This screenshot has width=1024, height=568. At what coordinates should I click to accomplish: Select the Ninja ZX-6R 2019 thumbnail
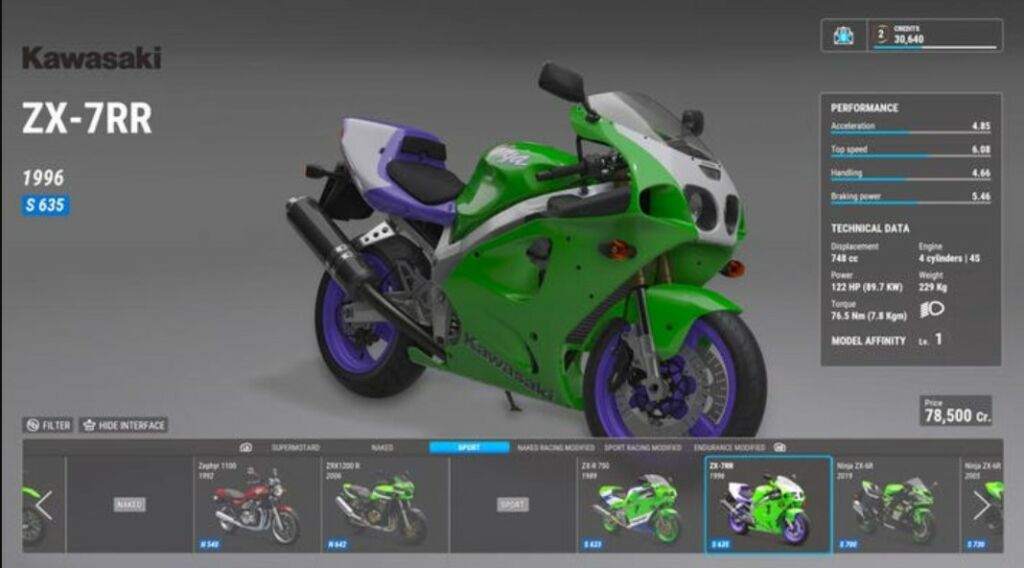click(896, 504)
